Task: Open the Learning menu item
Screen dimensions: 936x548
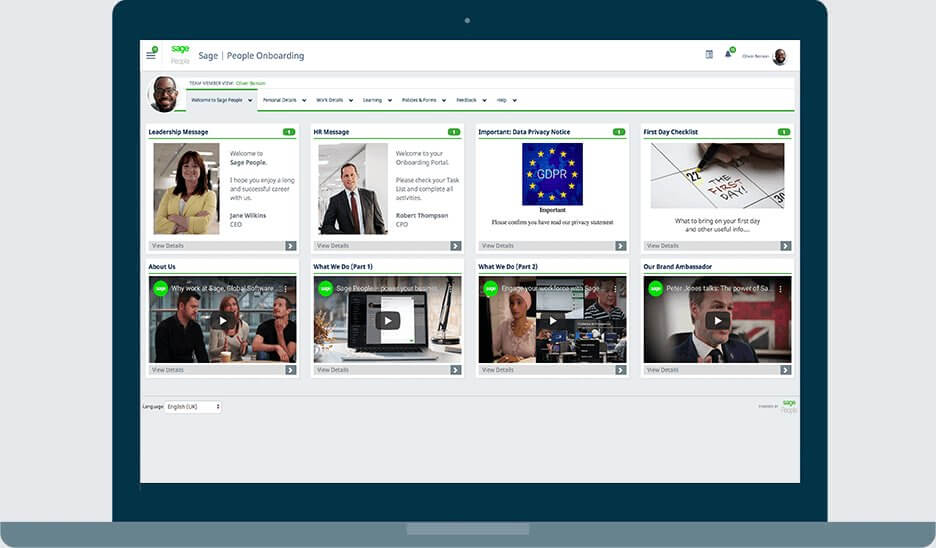Action: tap(376, 100)
